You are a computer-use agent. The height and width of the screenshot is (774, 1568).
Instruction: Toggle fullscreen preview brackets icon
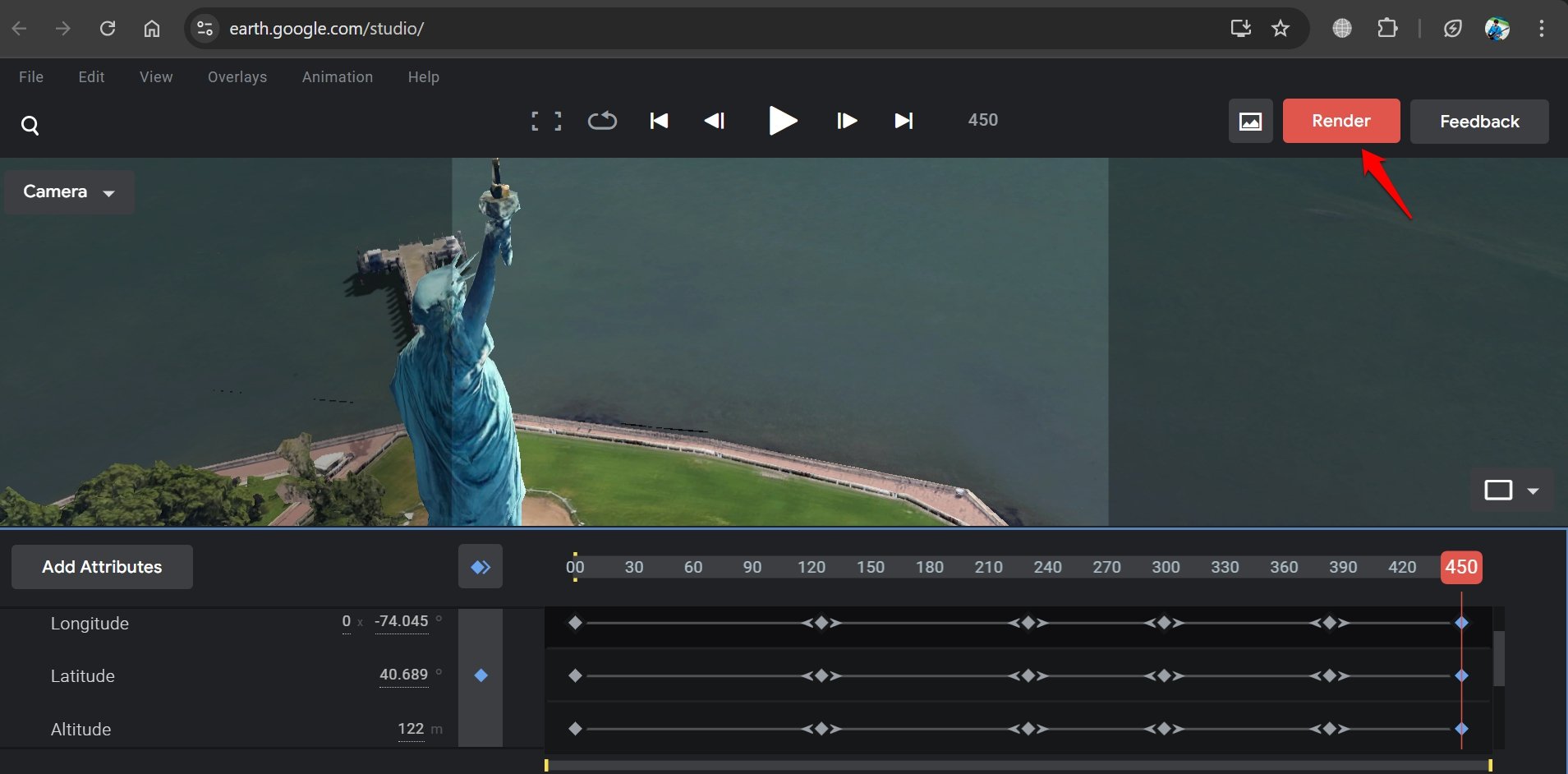tap(546, 122)
